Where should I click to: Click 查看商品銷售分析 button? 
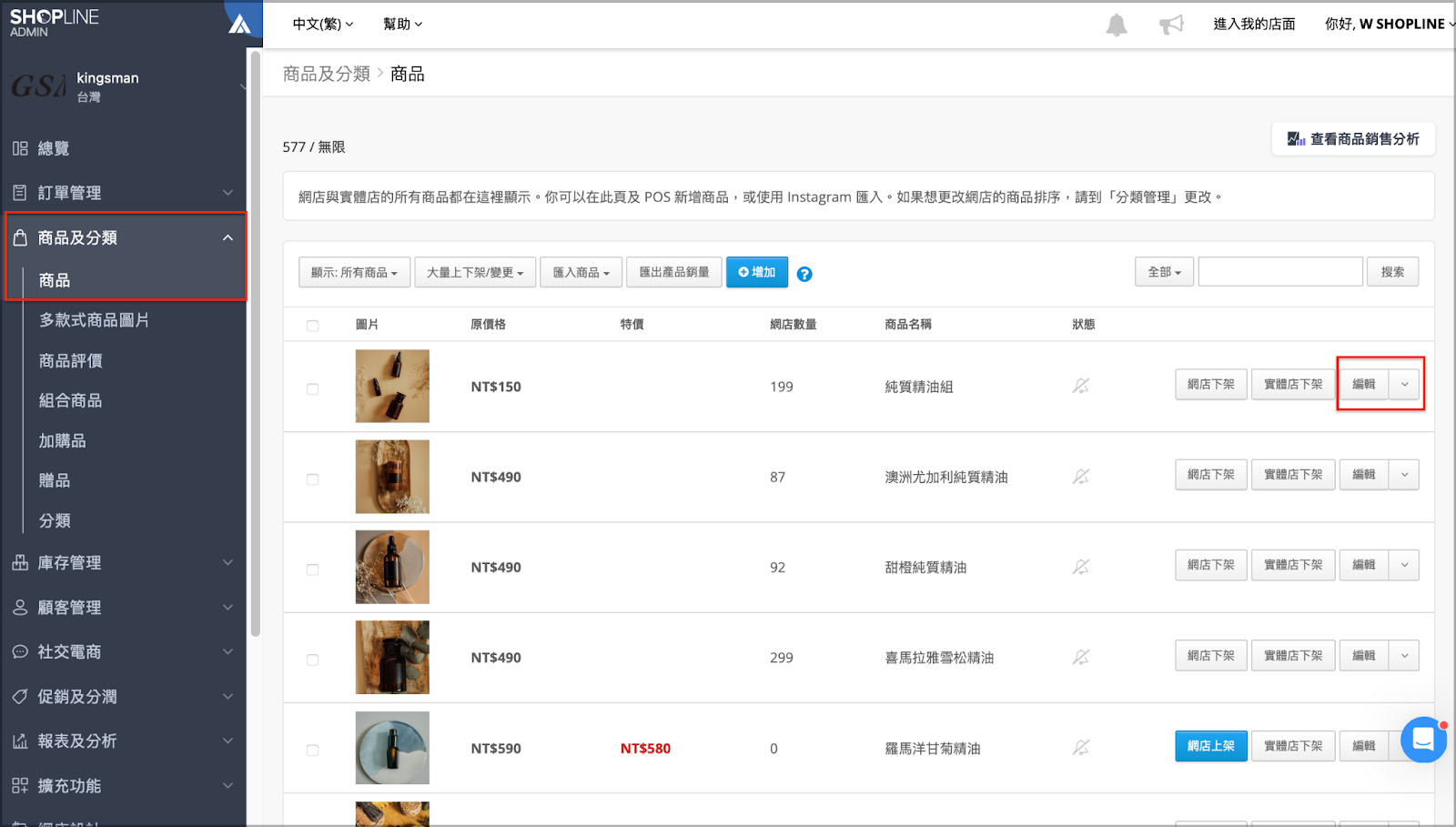tap(1353, 138)
